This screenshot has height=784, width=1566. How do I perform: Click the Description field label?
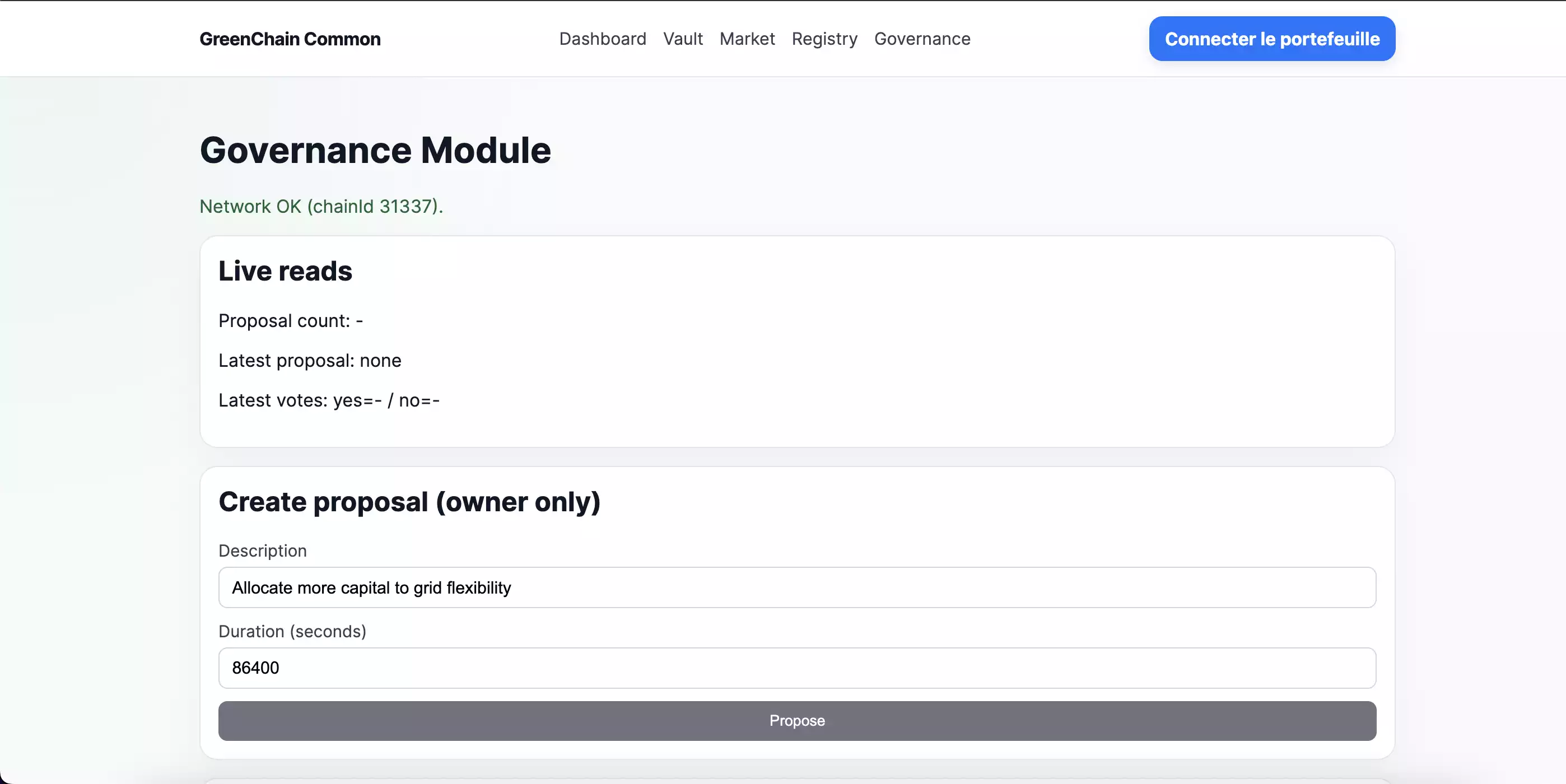pos(262,550)
